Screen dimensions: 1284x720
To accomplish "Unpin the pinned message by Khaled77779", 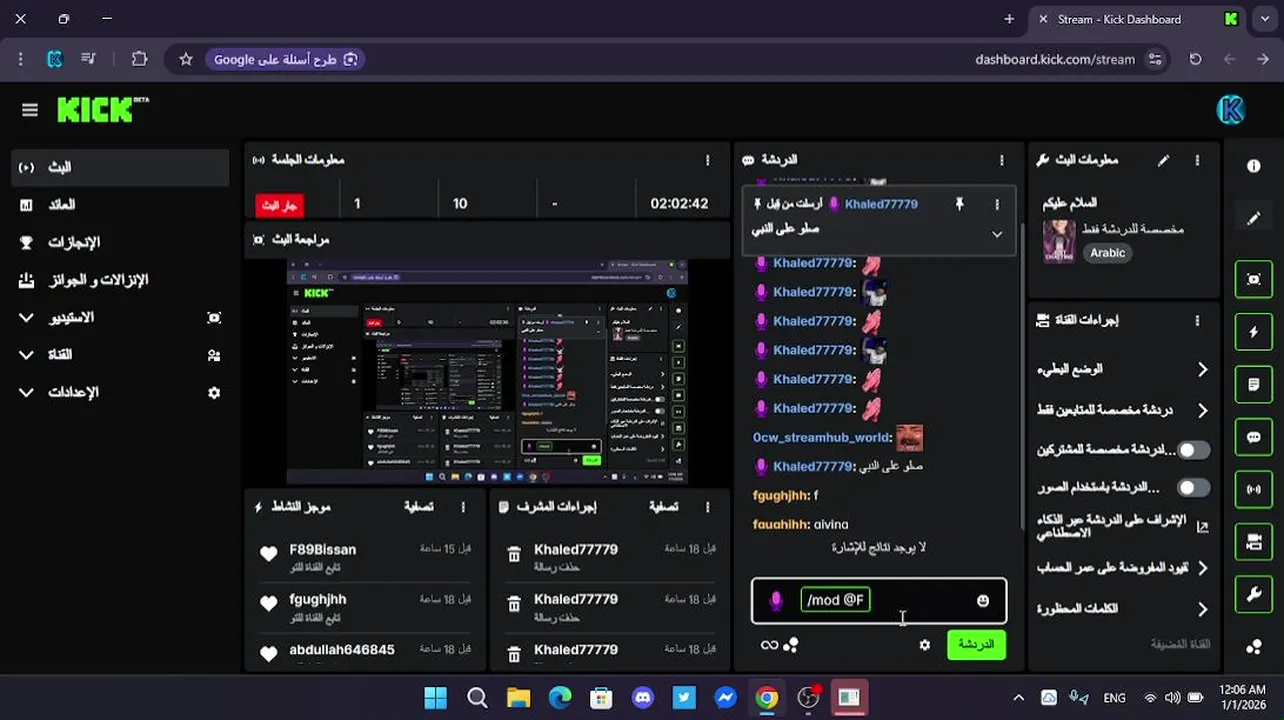I will coord(959,204).
